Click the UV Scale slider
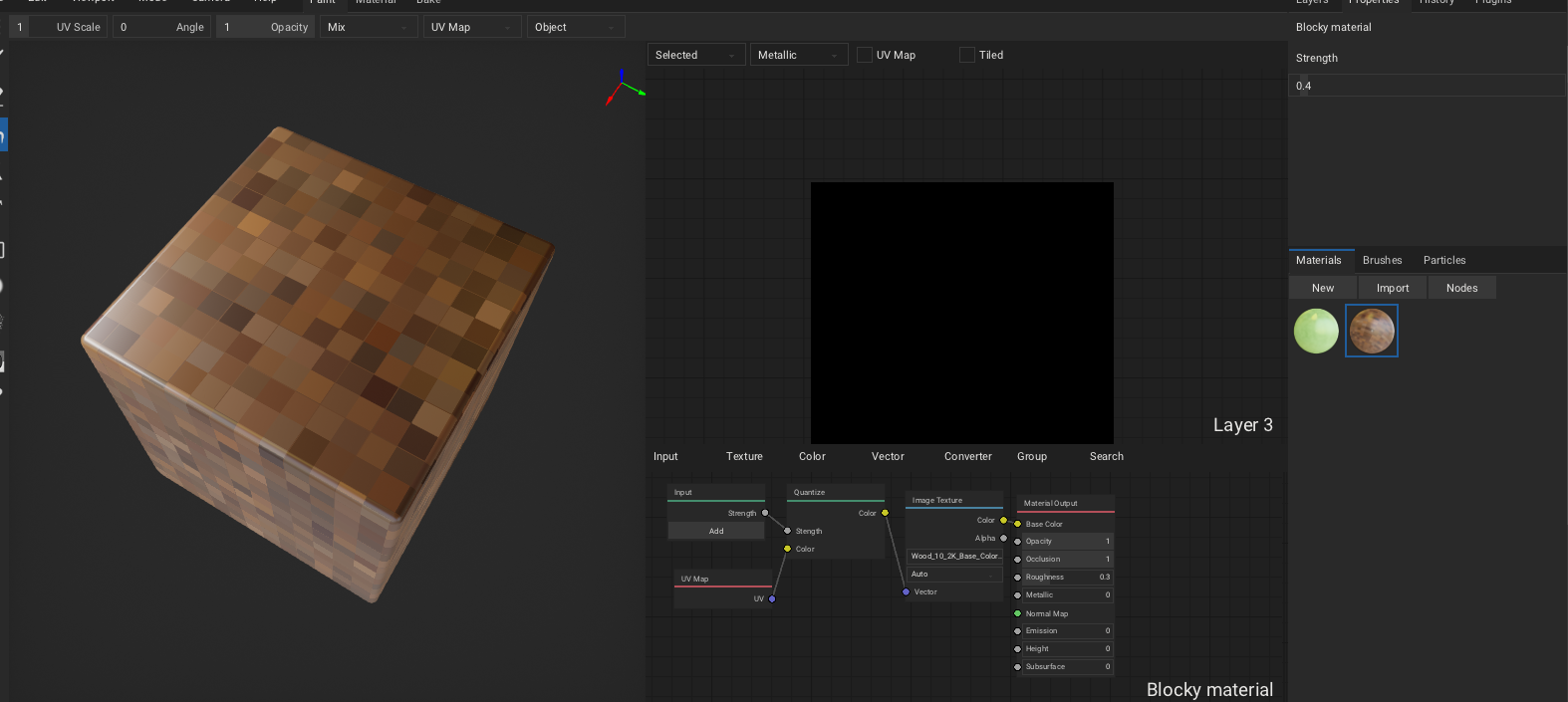The image size is (1568, 702). 58,27
